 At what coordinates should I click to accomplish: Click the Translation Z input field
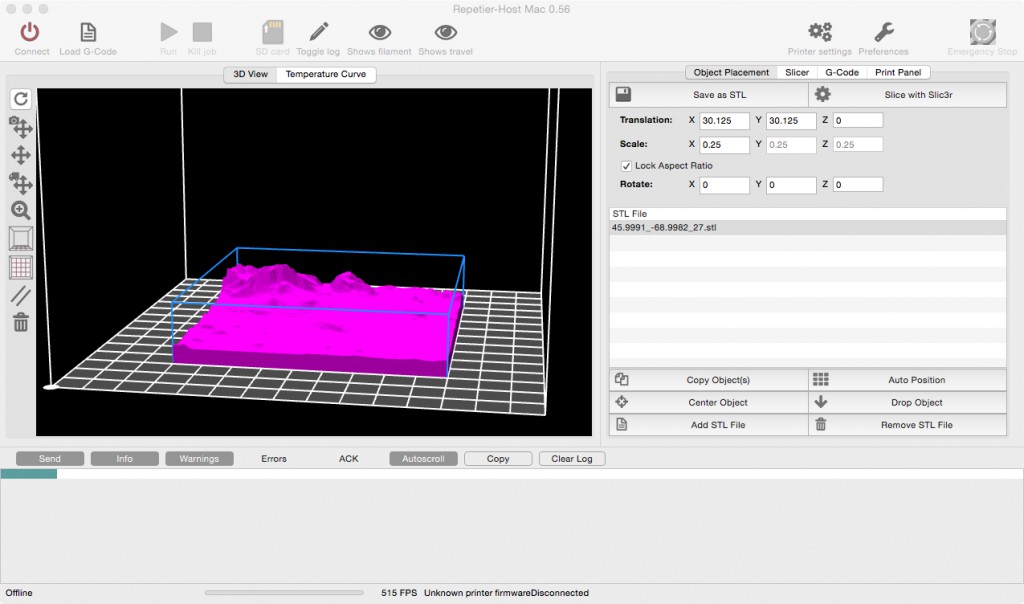pos(857,120)
